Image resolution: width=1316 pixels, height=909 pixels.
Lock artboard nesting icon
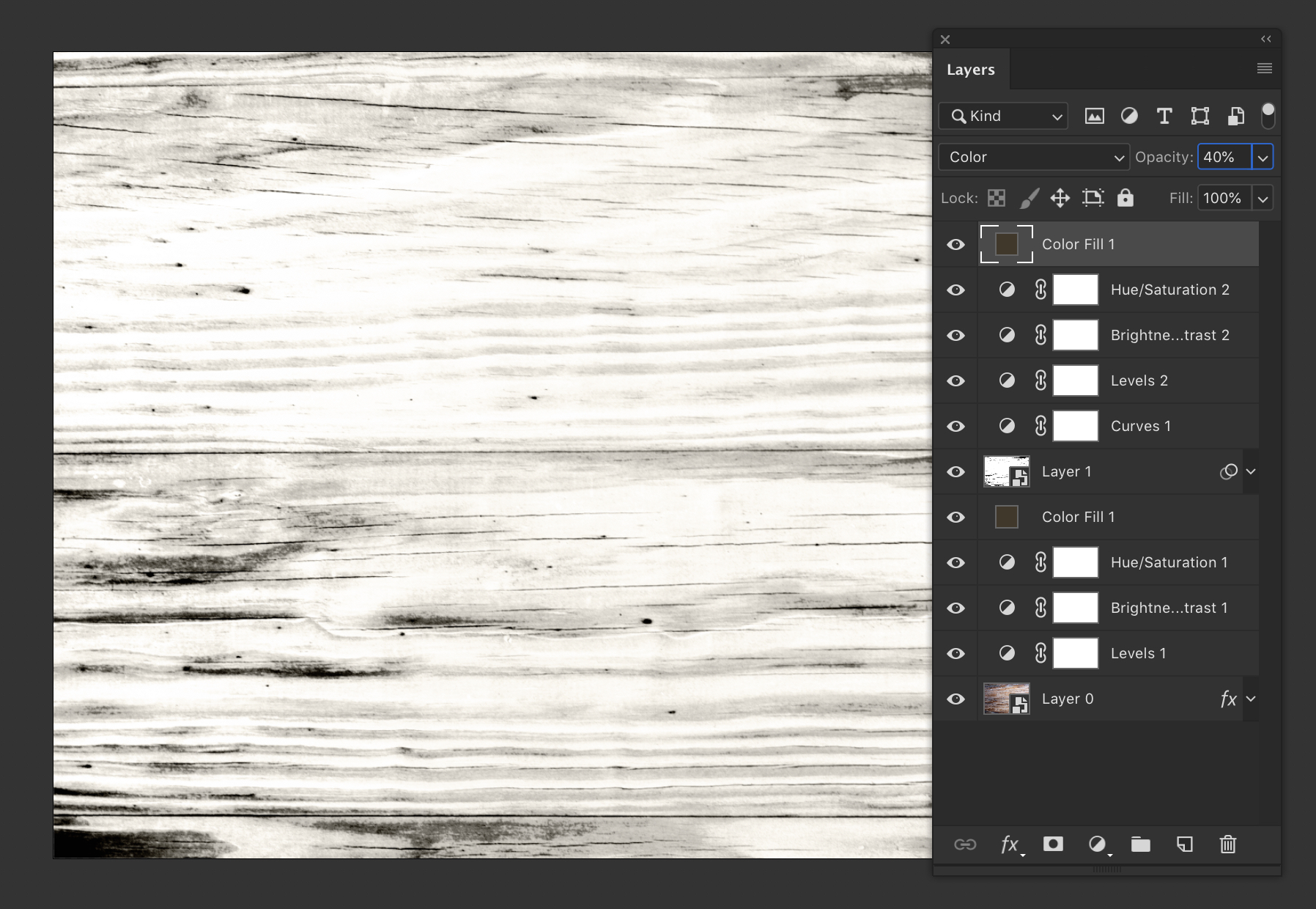pyautogui.click(x=1093, y=198)
